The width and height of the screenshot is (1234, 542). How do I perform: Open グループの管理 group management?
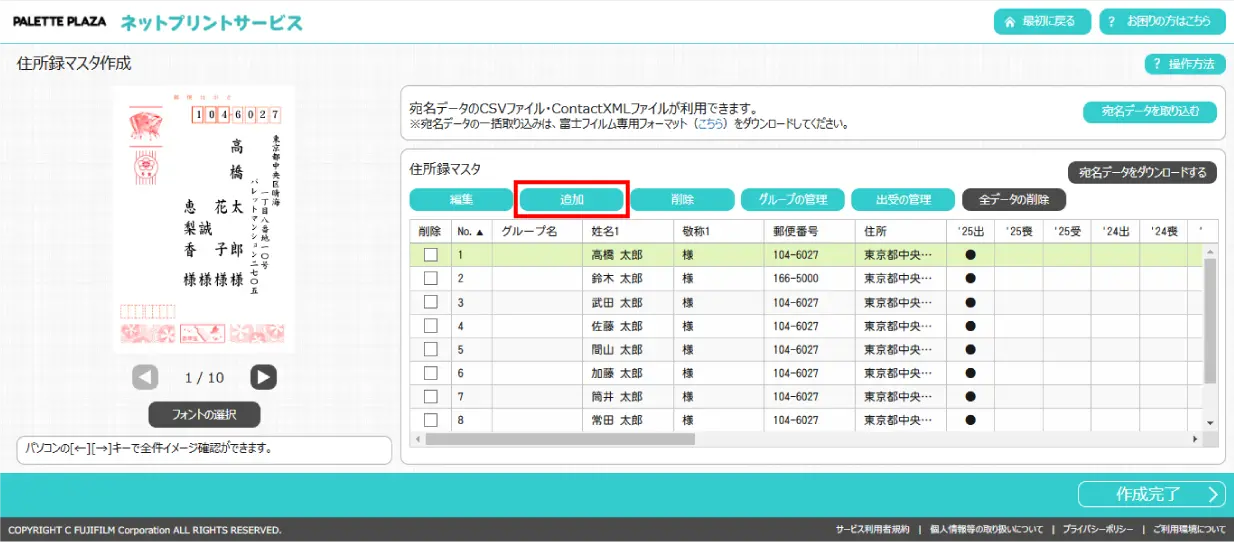pos(792,199)
